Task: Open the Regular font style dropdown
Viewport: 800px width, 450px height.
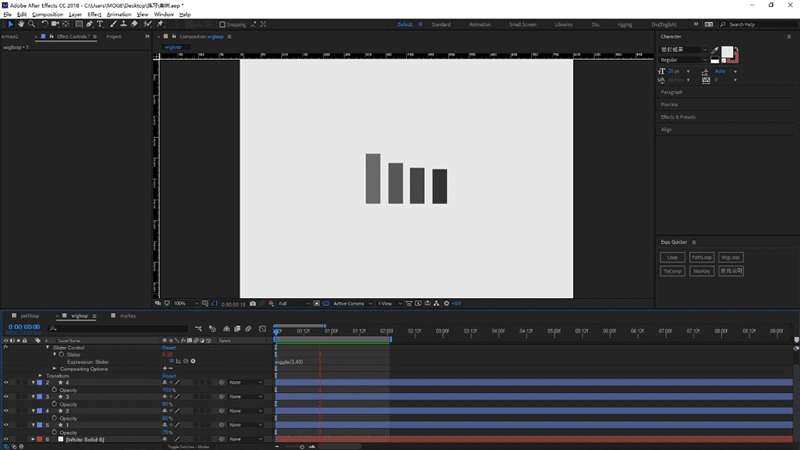Action: [683, 60]
